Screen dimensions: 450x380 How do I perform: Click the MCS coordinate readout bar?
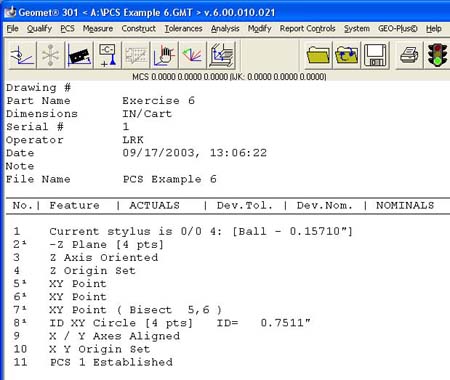pyautogui.click(x=229, y=77)
